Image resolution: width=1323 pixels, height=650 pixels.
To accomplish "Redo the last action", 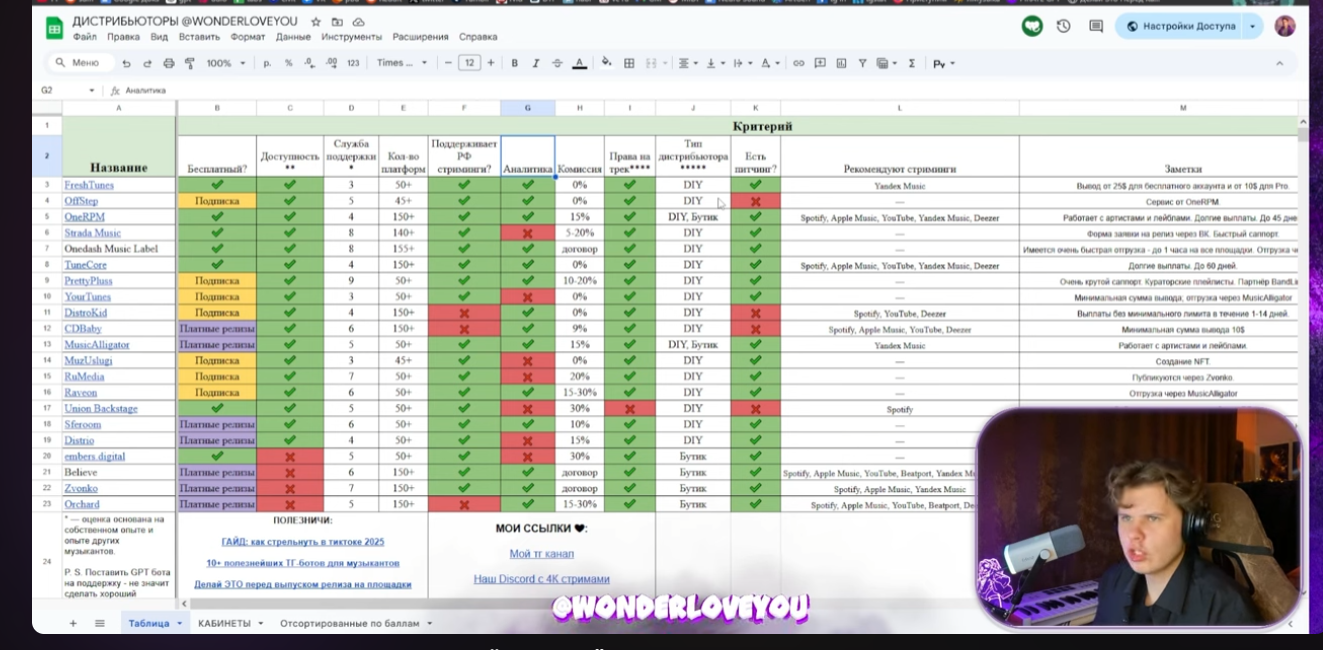I will [x=147, y=63].
